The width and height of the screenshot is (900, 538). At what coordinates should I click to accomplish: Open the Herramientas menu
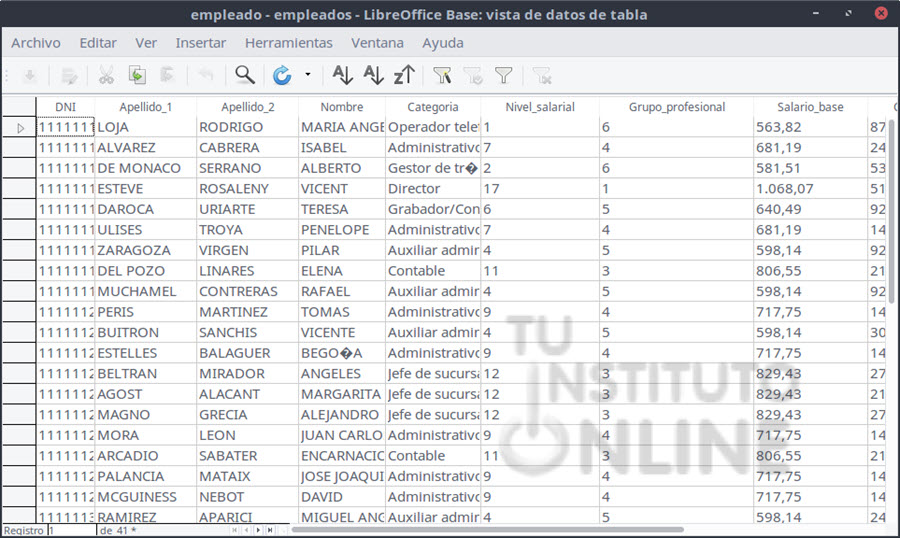[x=289, y=43]
